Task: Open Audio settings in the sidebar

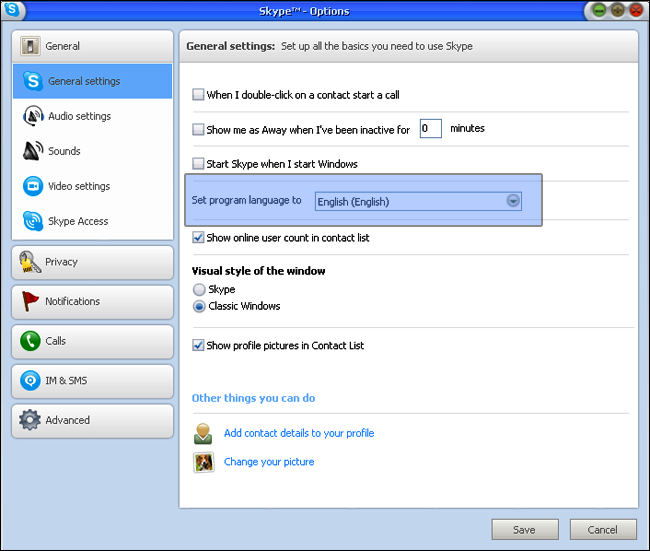Action: click(92, 116)
